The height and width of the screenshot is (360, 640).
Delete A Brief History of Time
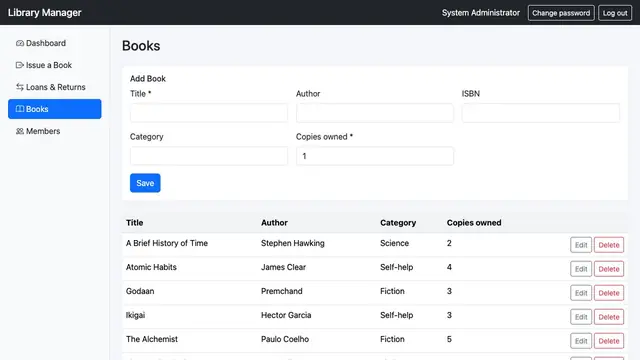click(x=609, y=245)
